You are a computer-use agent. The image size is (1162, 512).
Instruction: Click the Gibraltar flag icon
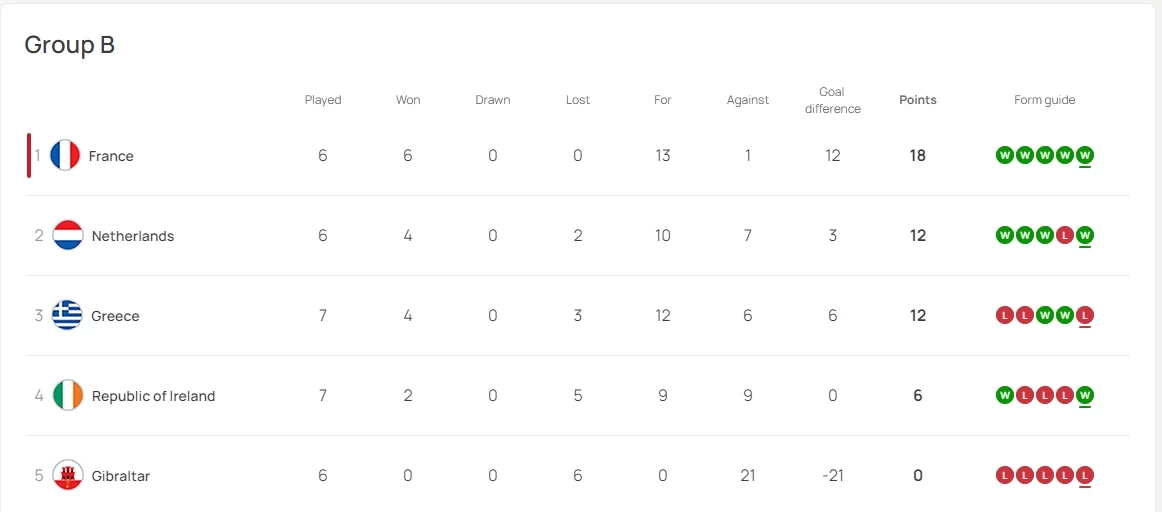[x=67, y=475]
